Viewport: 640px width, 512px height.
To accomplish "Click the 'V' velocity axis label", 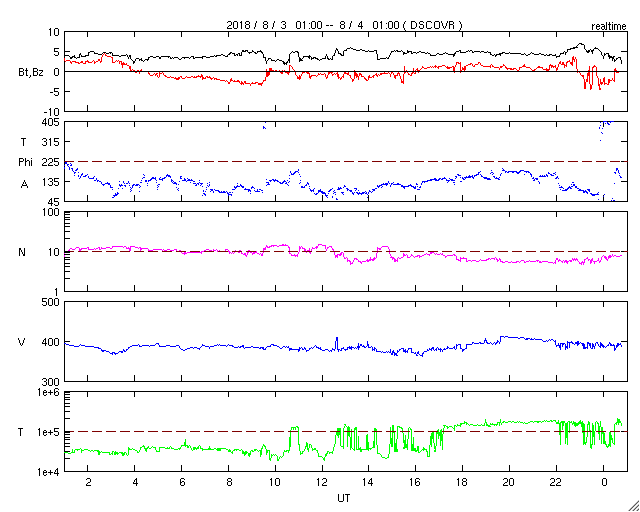I will point(22,342).
